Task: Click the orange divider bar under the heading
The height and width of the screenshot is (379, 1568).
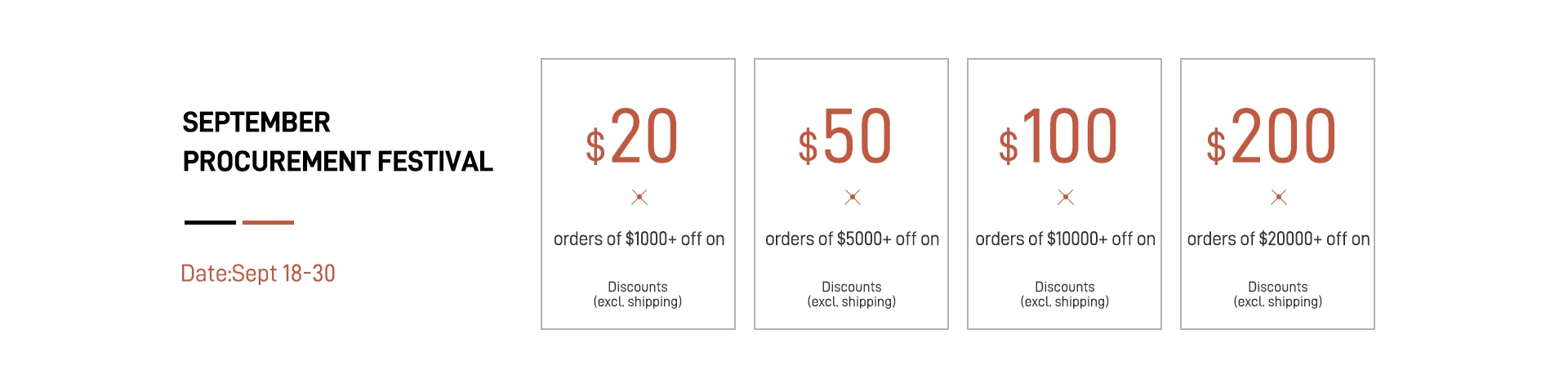Action: [x=268, y=222]
